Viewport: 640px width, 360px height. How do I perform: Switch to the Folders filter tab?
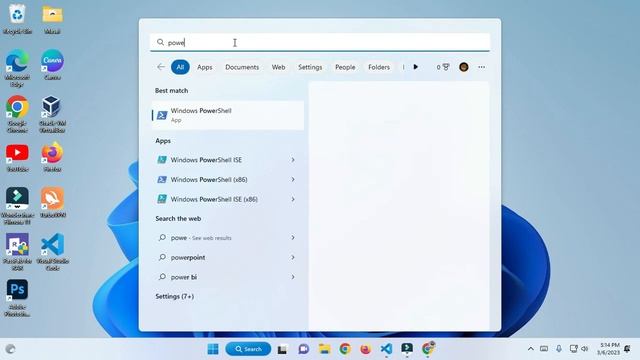pyautogui.click(x=379, y=67)
